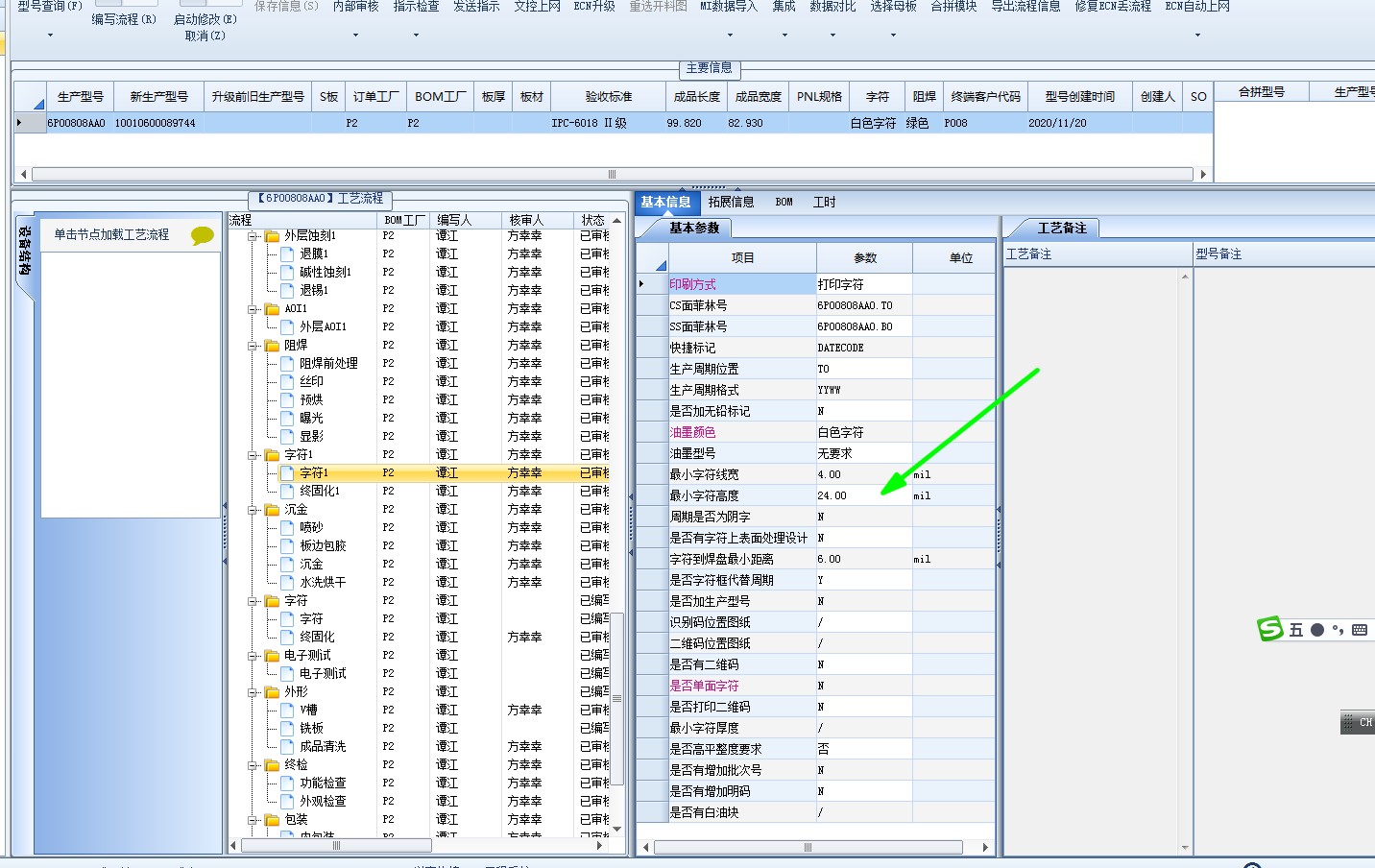Click the 最小字符高度 value cell 24.00

864,496
